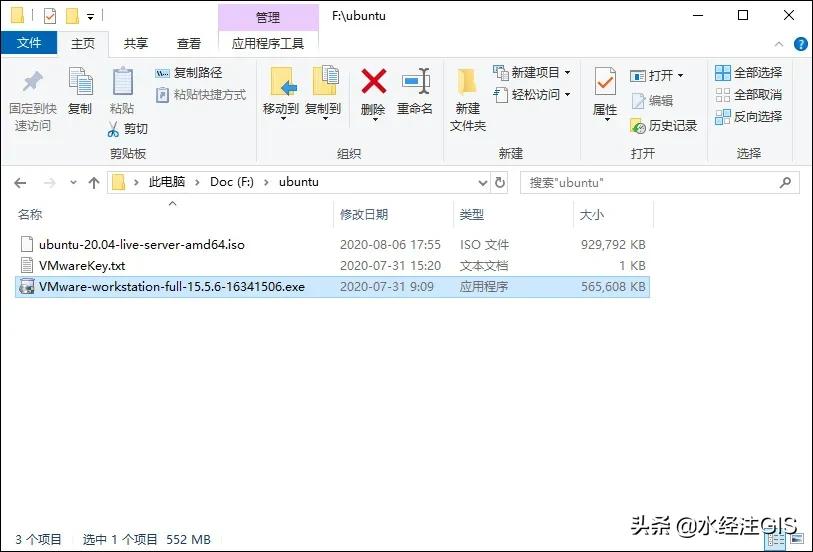813x552 pixels.
Task: Collapse the ribbon with the chevron
Action: pyautogui.click(x=779, y=44)
